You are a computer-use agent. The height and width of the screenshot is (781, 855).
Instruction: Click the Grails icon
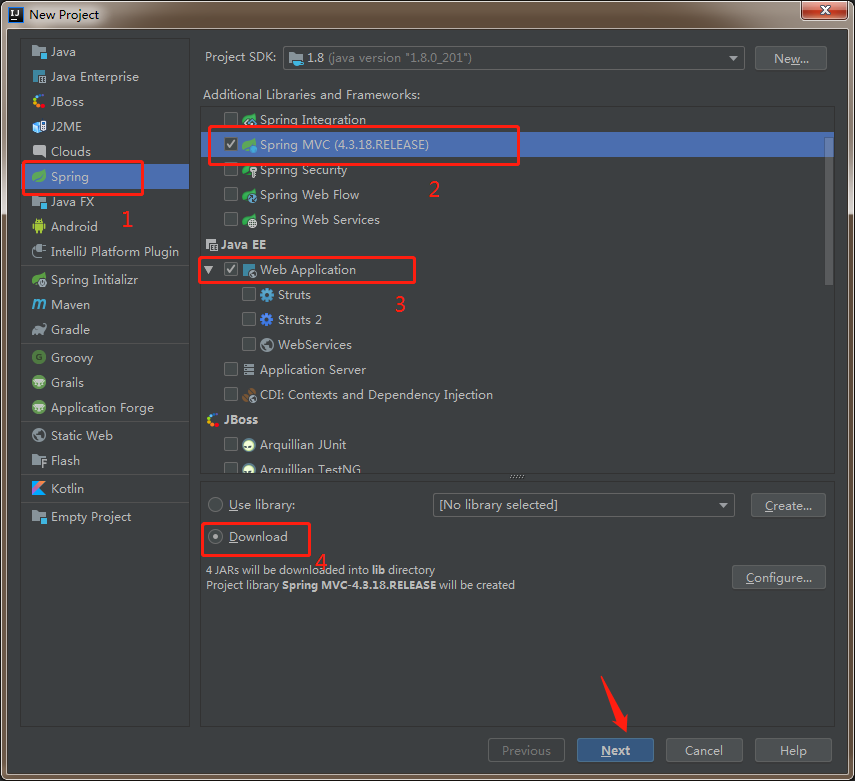[39, 382]
